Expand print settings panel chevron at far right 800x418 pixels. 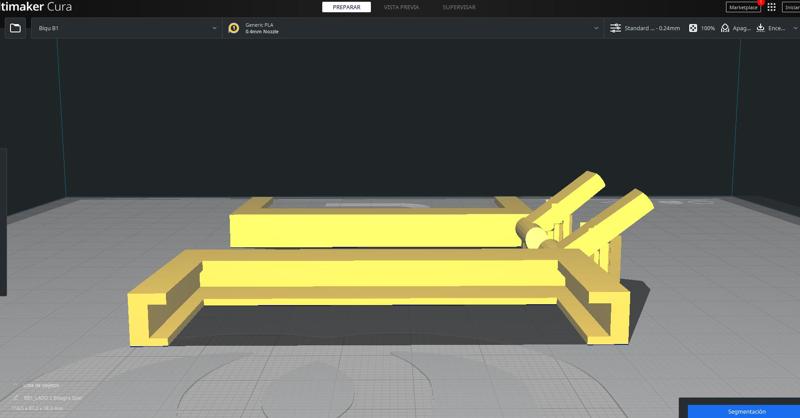tap(795, 29)
